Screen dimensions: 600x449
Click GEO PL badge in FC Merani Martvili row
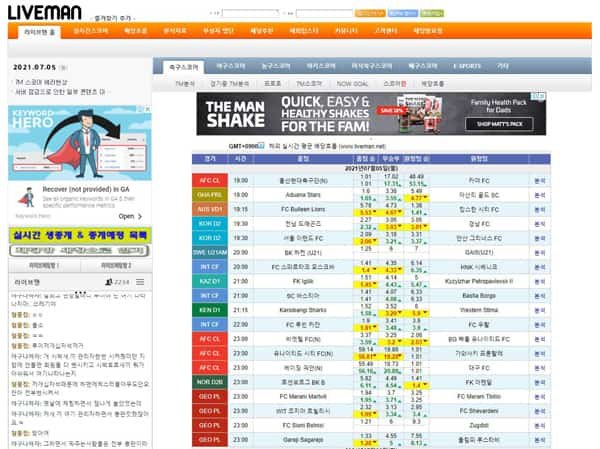210,397
